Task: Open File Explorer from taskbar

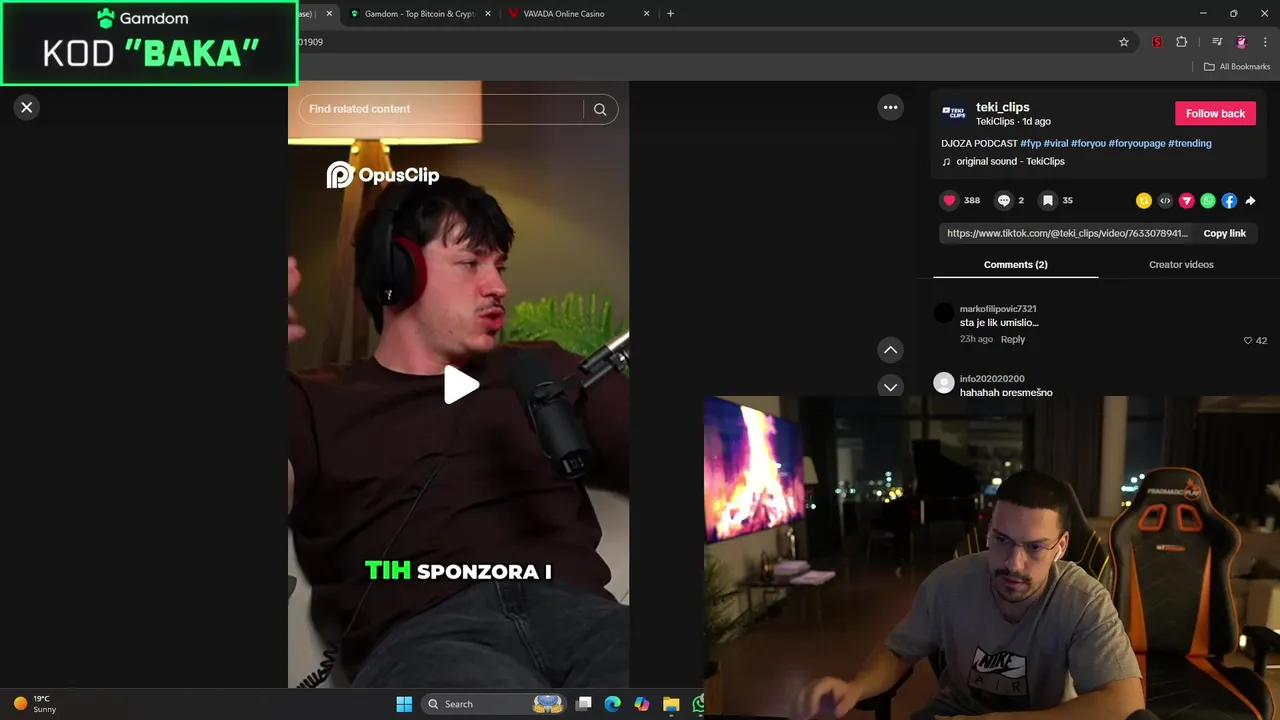Action: click(x=671, y=704)
